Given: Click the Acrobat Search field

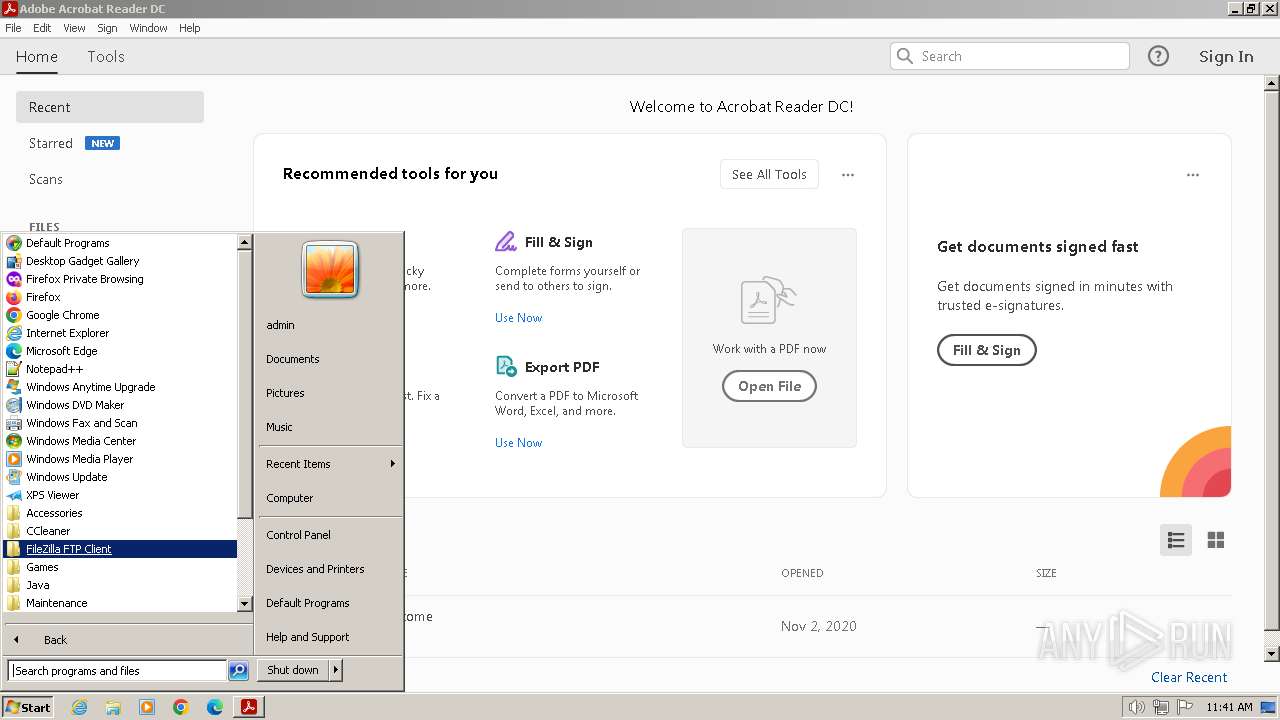Looking at the screenshot, I should pyautogui.click(x=1010, y=56).
